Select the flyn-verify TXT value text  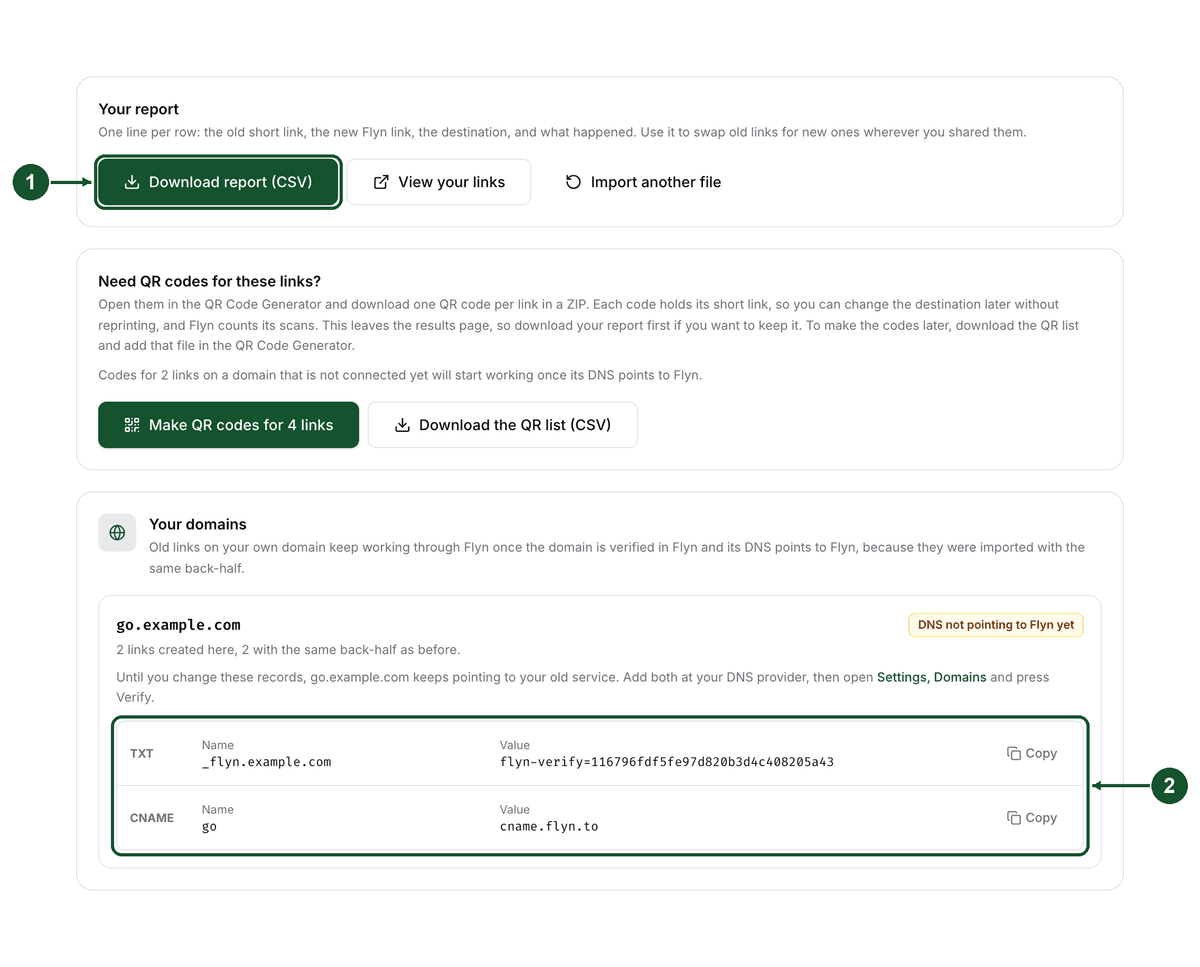click(x=667, y=762)
